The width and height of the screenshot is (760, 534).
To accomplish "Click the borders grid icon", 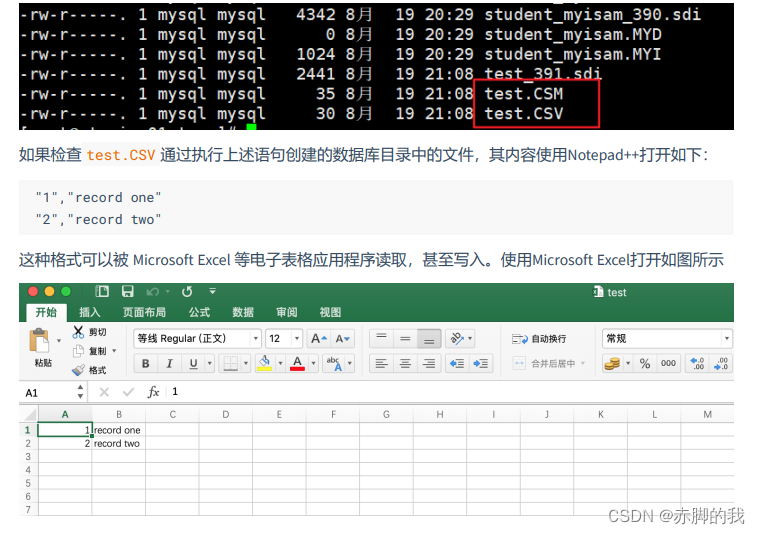I will 230,363.
